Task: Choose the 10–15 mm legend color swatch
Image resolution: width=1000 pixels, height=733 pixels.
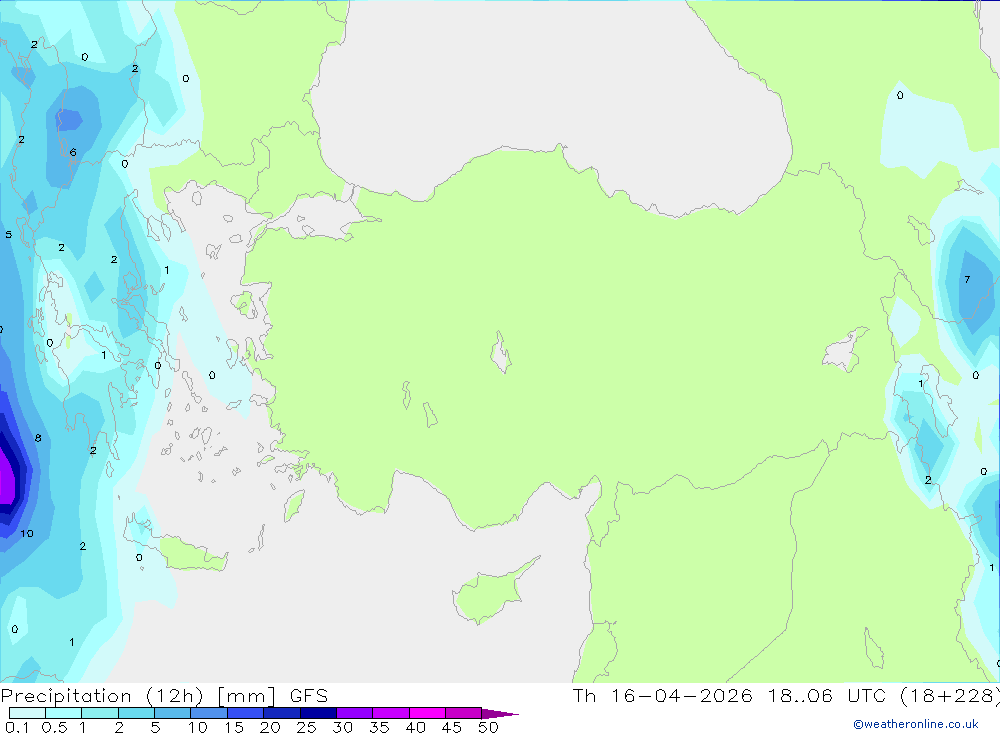Action: (209, 713)
